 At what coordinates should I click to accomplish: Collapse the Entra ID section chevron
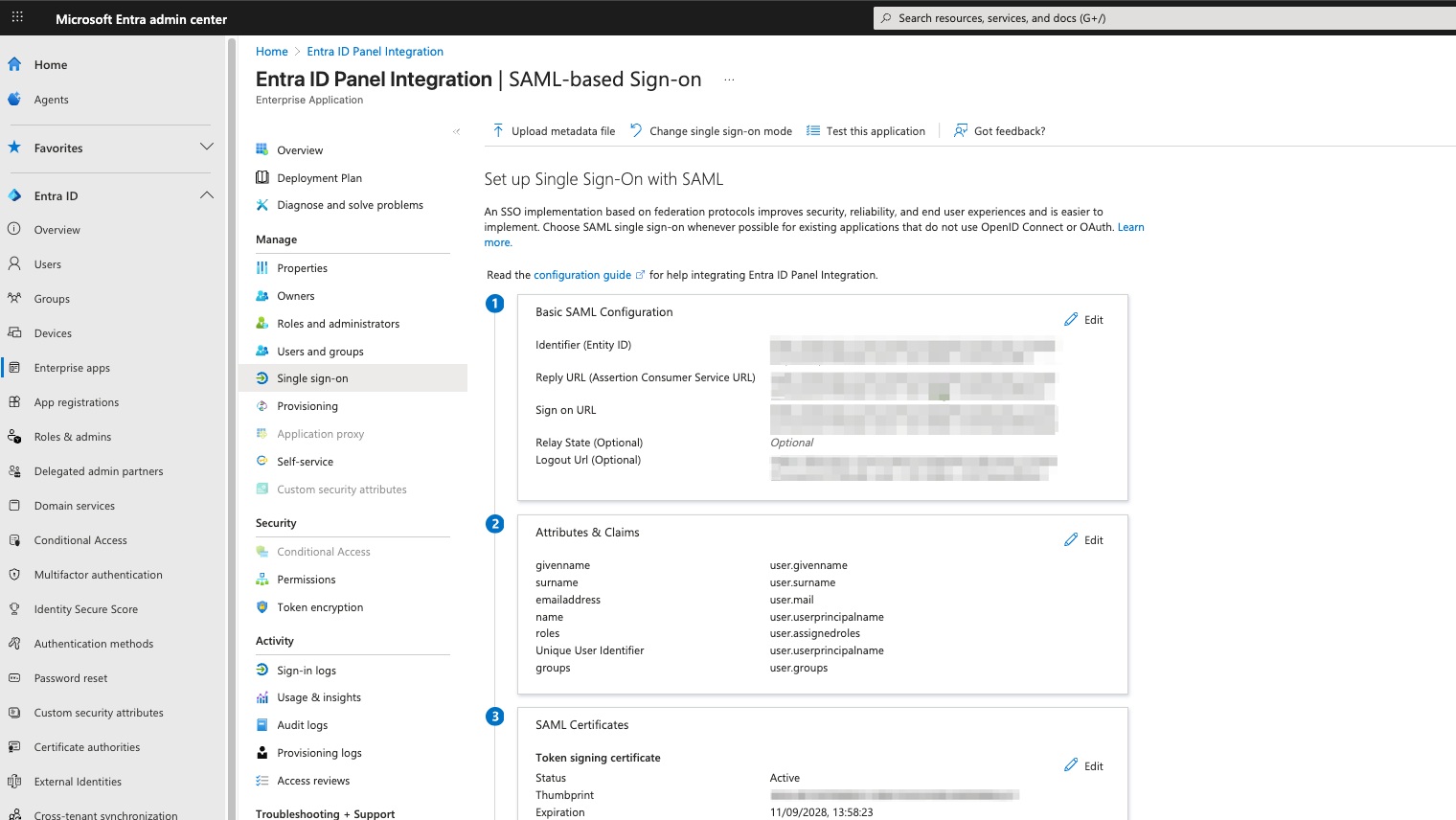206,195
